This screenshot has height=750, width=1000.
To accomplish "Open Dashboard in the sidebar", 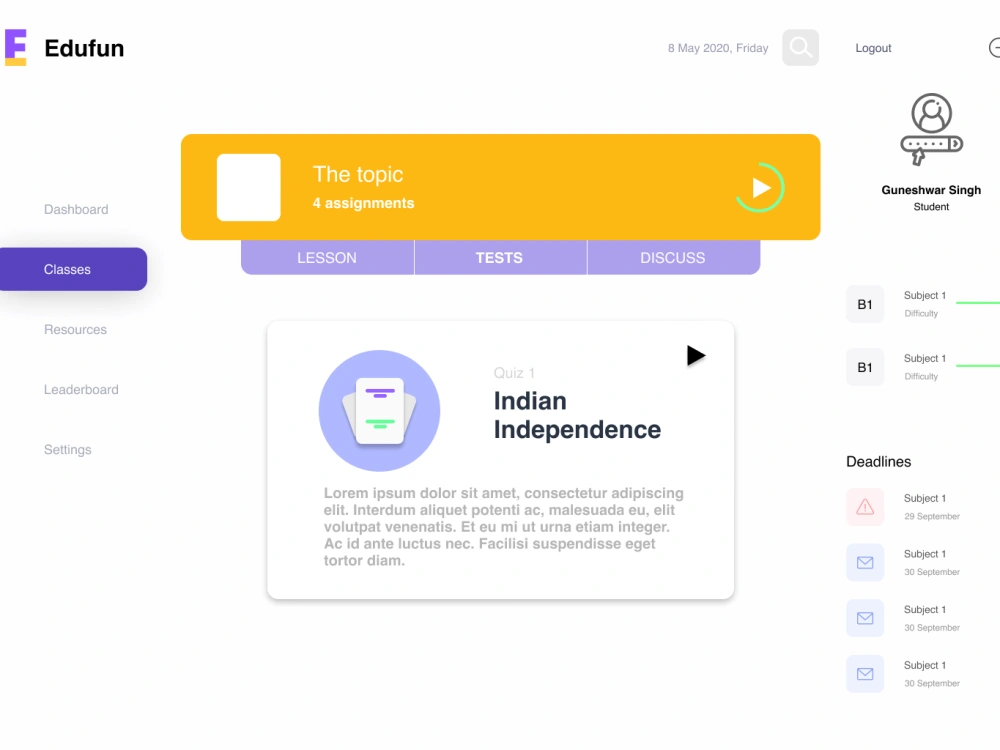I will (76, 209).
